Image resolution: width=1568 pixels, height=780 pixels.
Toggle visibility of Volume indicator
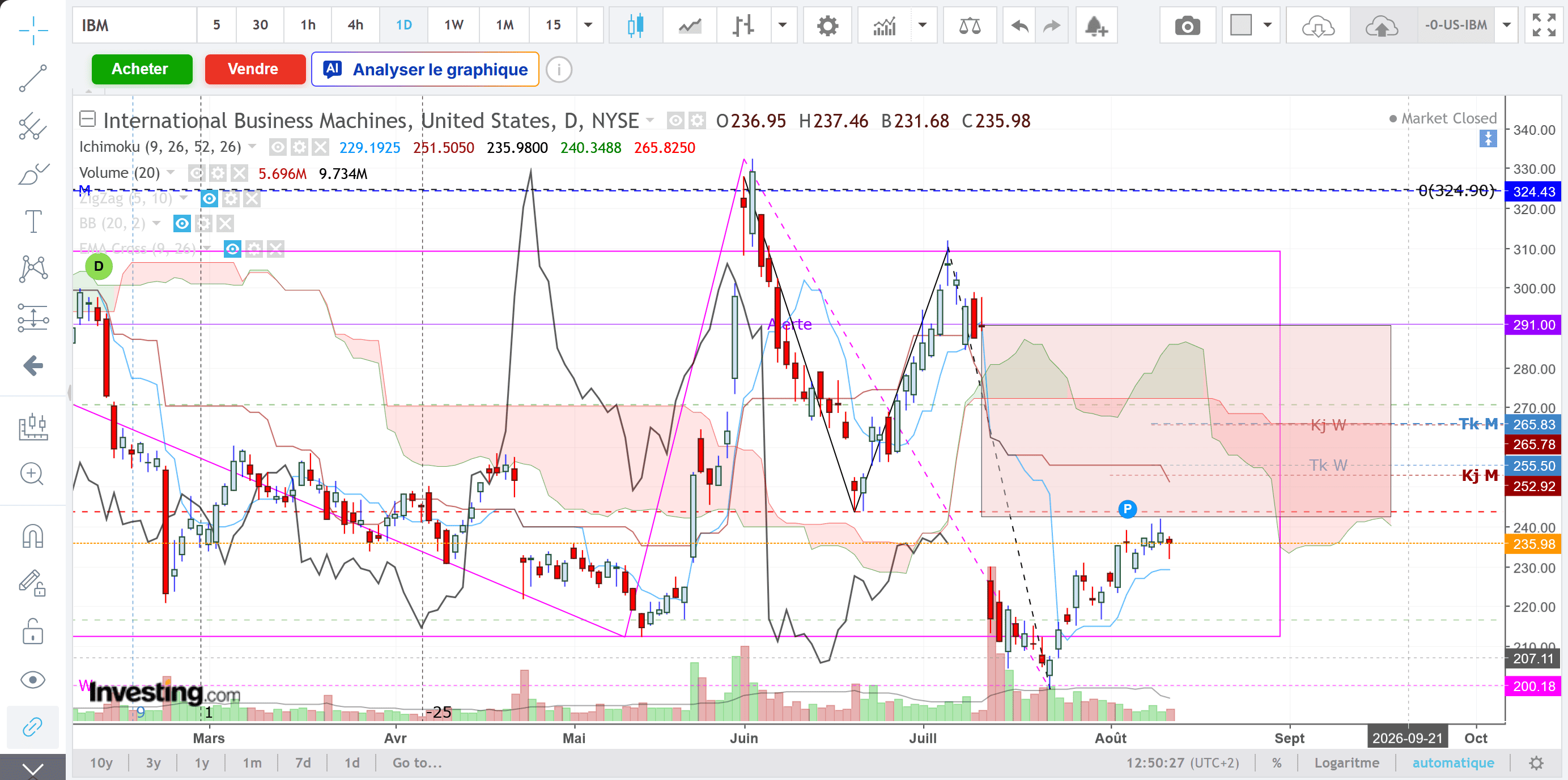[196, 173]
